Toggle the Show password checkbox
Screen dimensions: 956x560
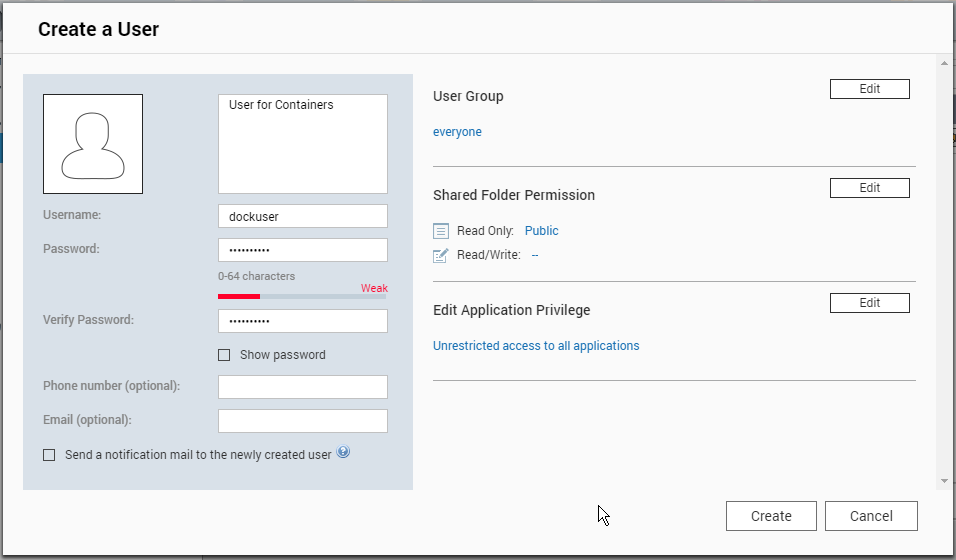[224, 355]
